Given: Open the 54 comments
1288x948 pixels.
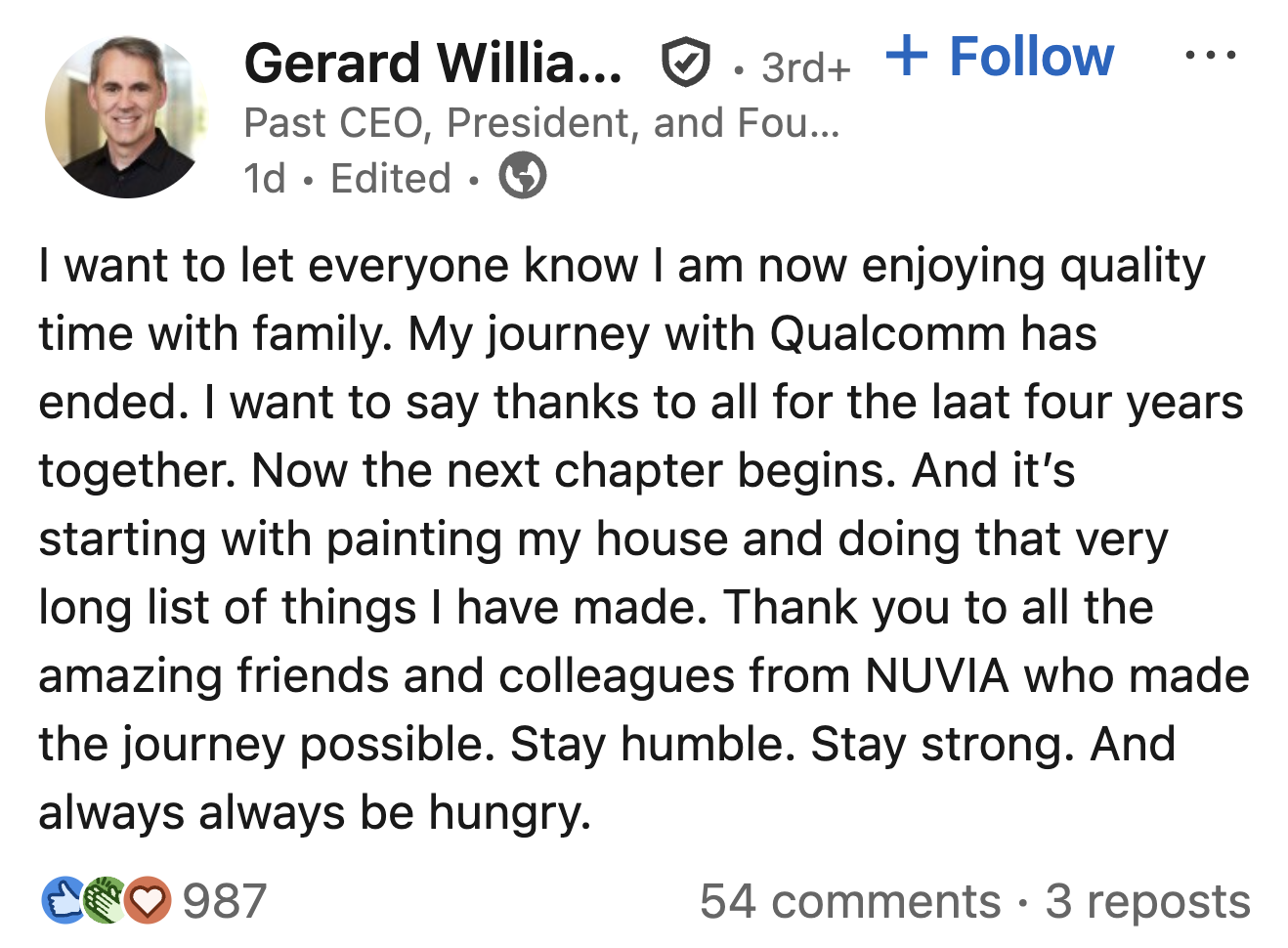Looking at the screenshot, I should (x=850, y=900).
